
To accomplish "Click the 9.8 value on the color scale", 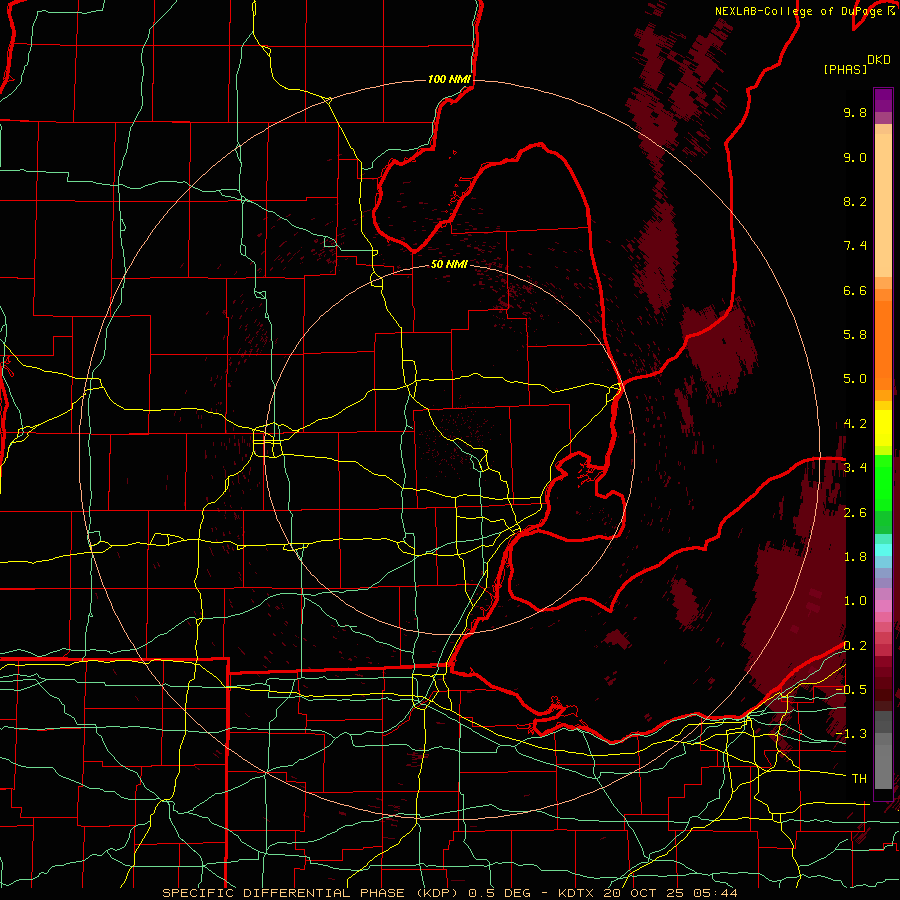I will click(x=855, y=112).
